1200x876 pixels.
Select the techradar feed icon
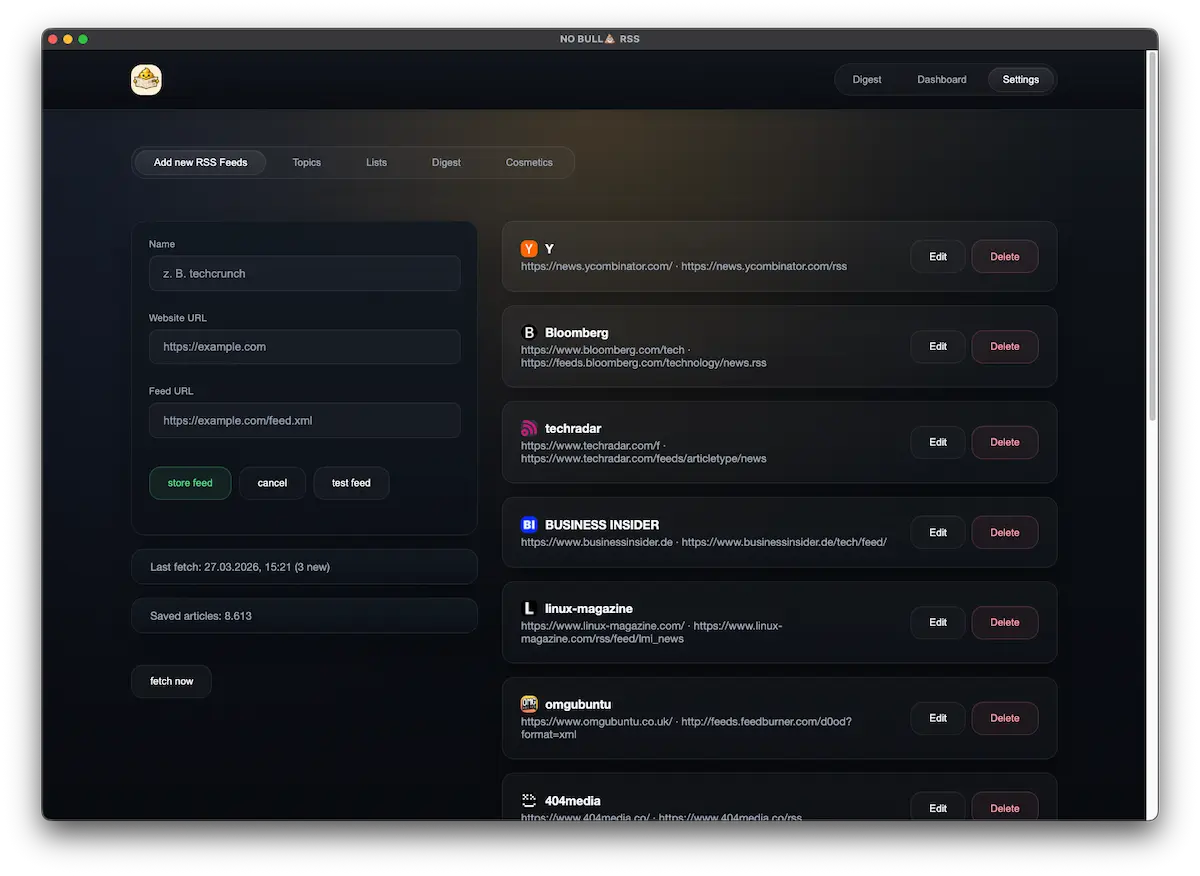click(x=529, y=428)
